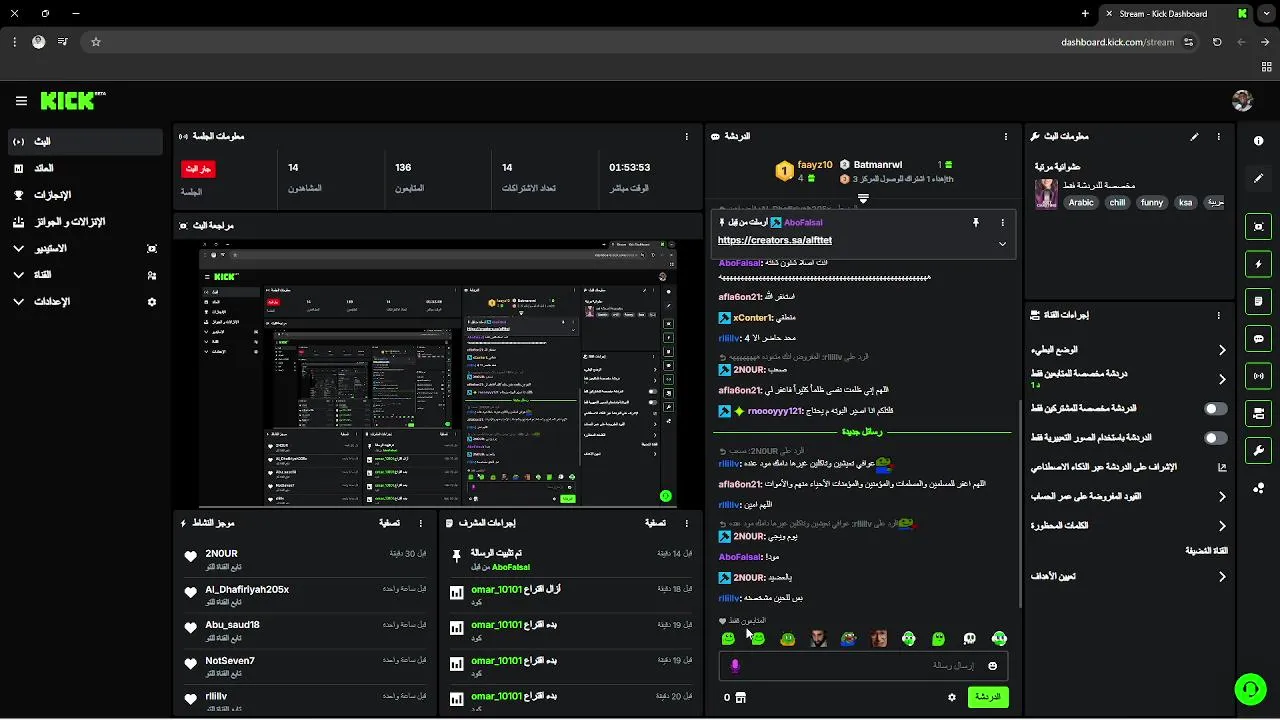Open session info panel three-dot menu
Image resolution: width=1280 pixels, height=720 pixels.
686,136
